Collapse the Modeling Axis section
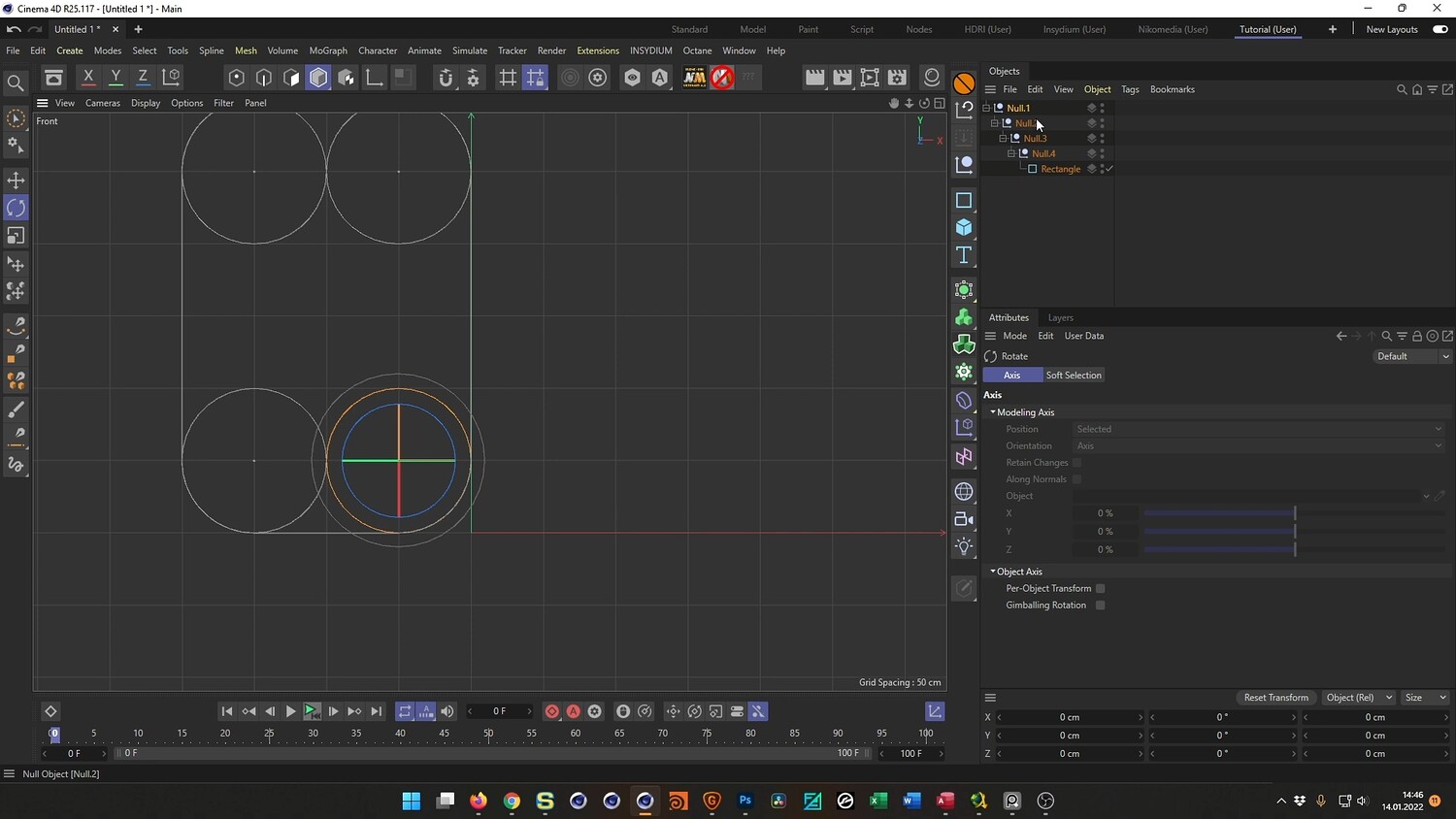The image size is (1456, 819). pyautogui.click(x=992, y=412)
